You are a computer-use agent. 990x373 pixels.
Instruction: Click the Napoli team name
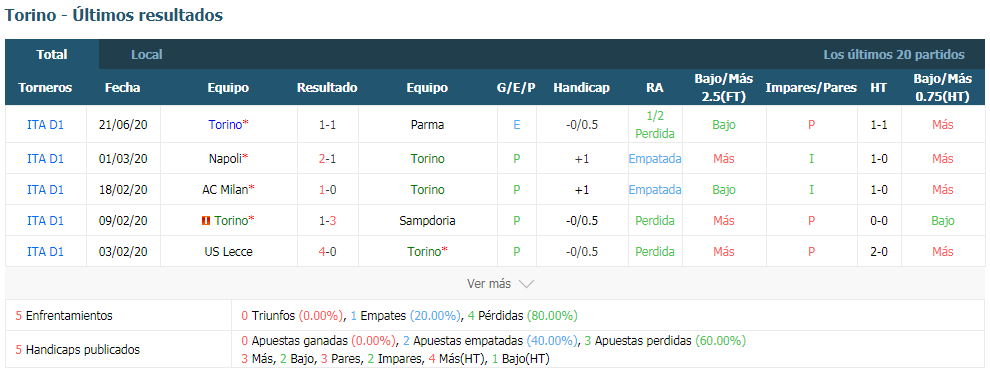225,159
